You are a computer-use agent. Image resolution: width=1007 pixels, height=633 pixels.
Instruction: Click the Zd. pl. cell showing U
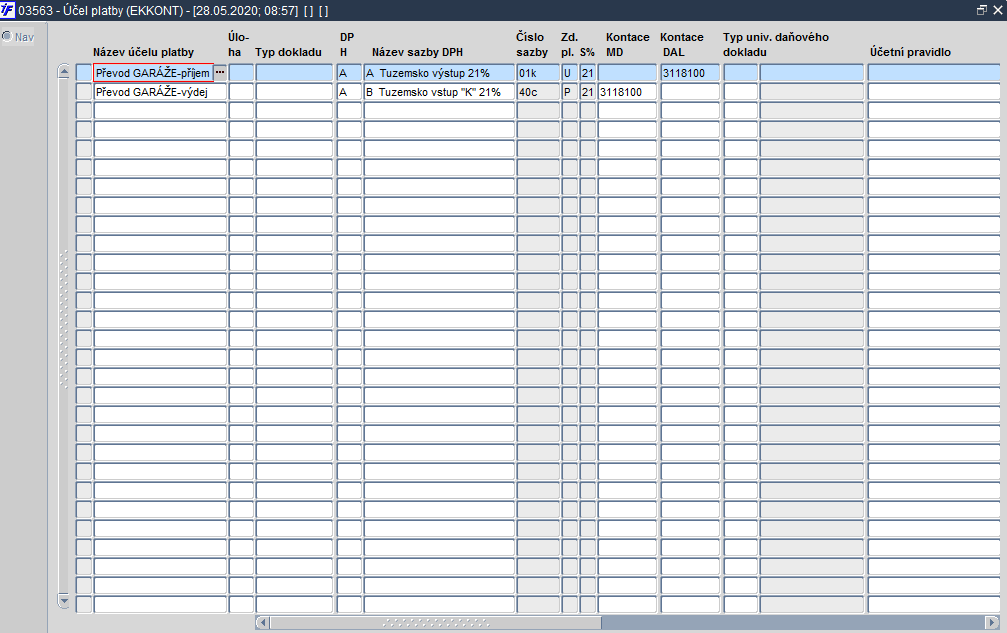pos(570,73)
